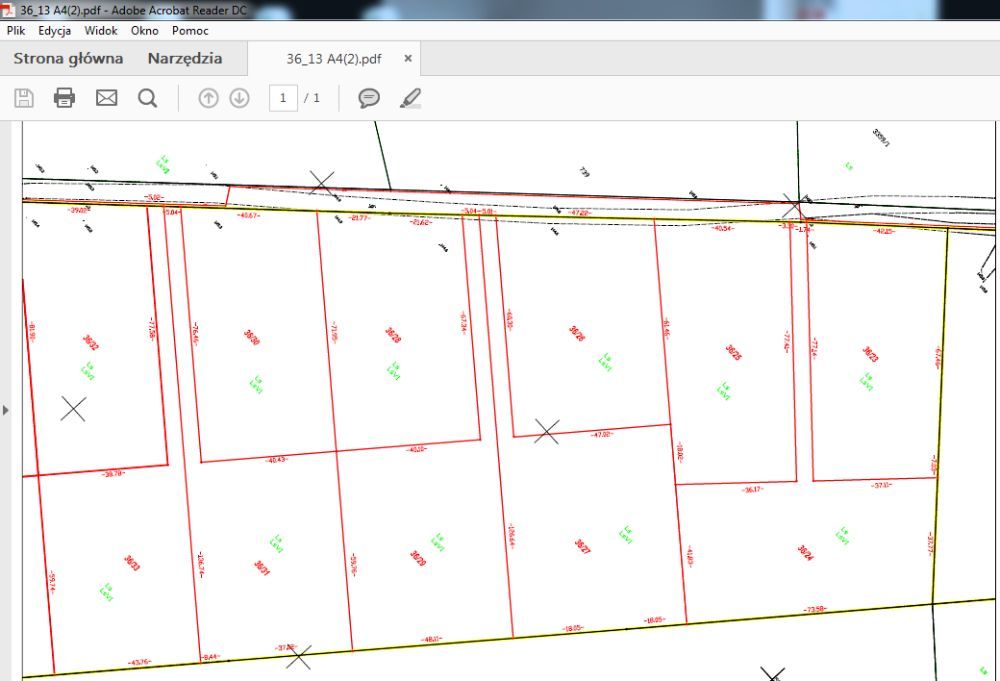
Task: Go to previous page arrow icon
Action: click(x=209, y=98)
